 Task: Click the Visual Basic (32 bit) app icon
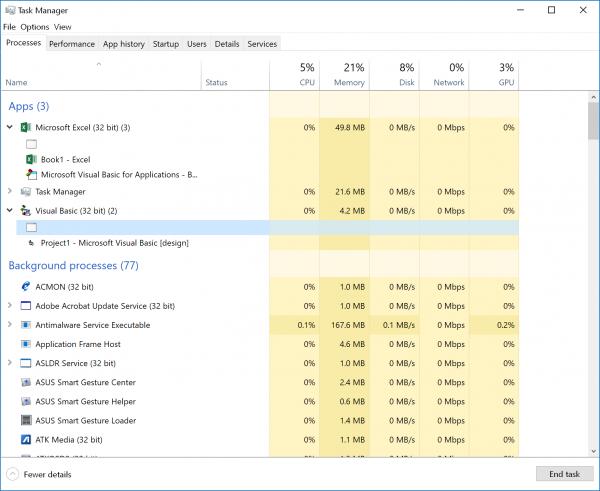click(x=26, y=210)
